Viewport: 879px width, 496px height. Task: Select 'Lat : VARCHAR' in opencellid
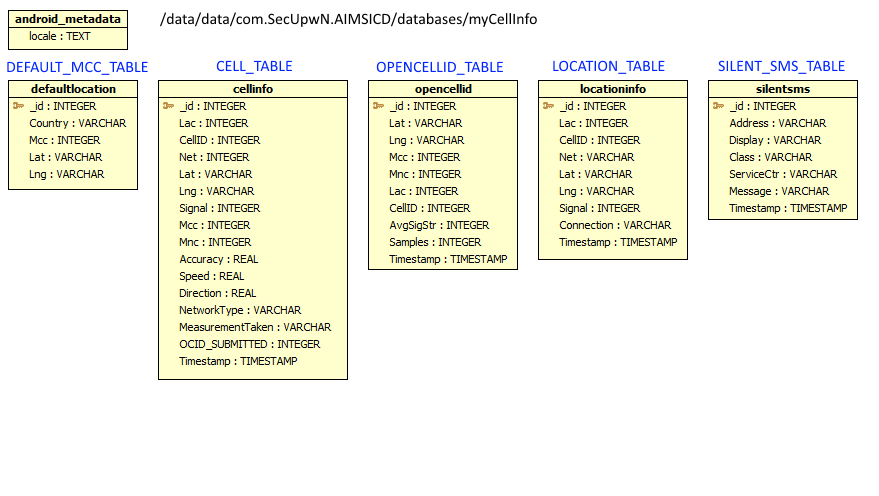pos(425,123)
